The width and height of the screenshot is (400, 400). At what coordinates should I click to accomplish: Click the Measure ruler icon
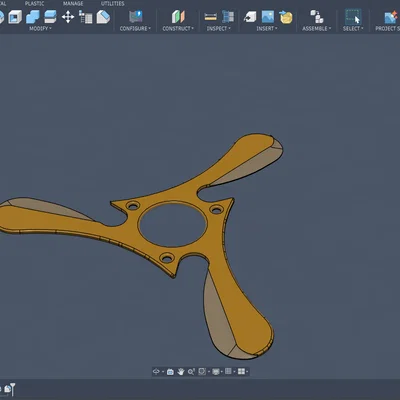click(x=211, y=17)
